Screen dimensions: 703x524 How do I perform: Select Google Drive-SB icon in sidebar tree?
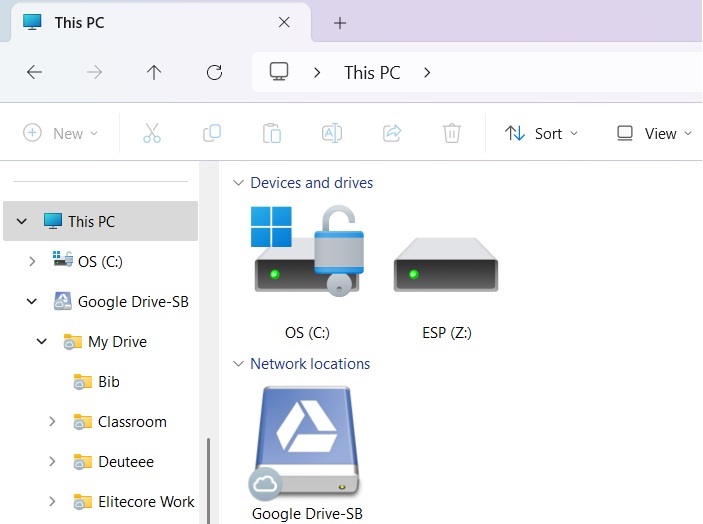[x=62, y=301]
